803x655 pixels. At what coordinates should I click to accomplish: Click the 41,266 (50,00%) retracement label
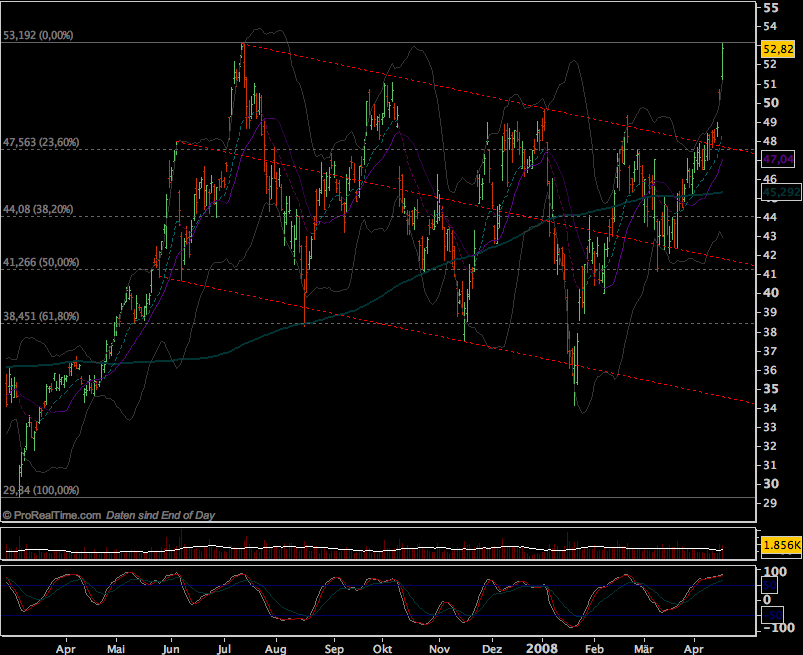(41, 262)
